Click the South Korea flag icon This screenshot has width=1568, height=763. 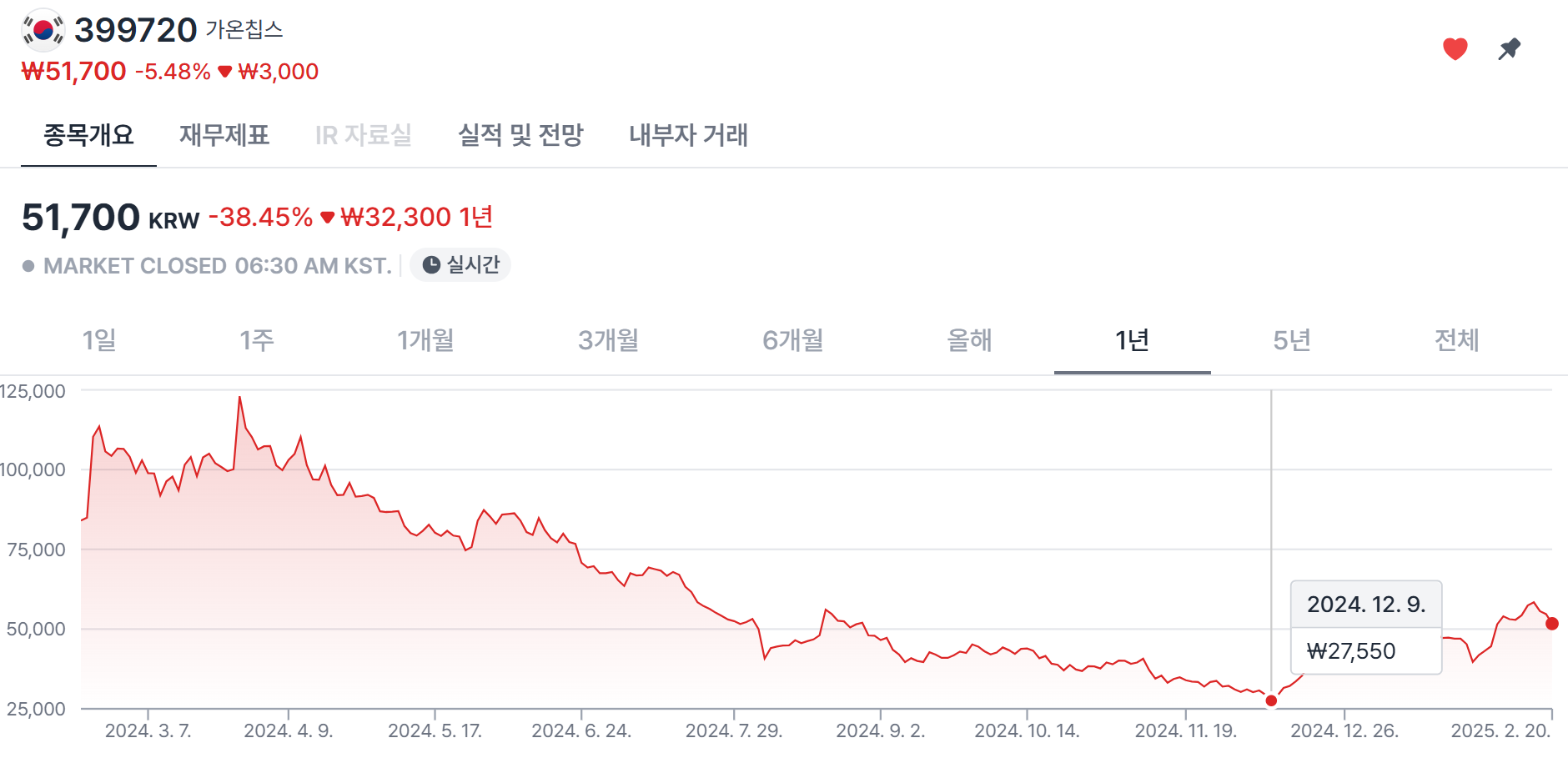(x=43, y=31)
